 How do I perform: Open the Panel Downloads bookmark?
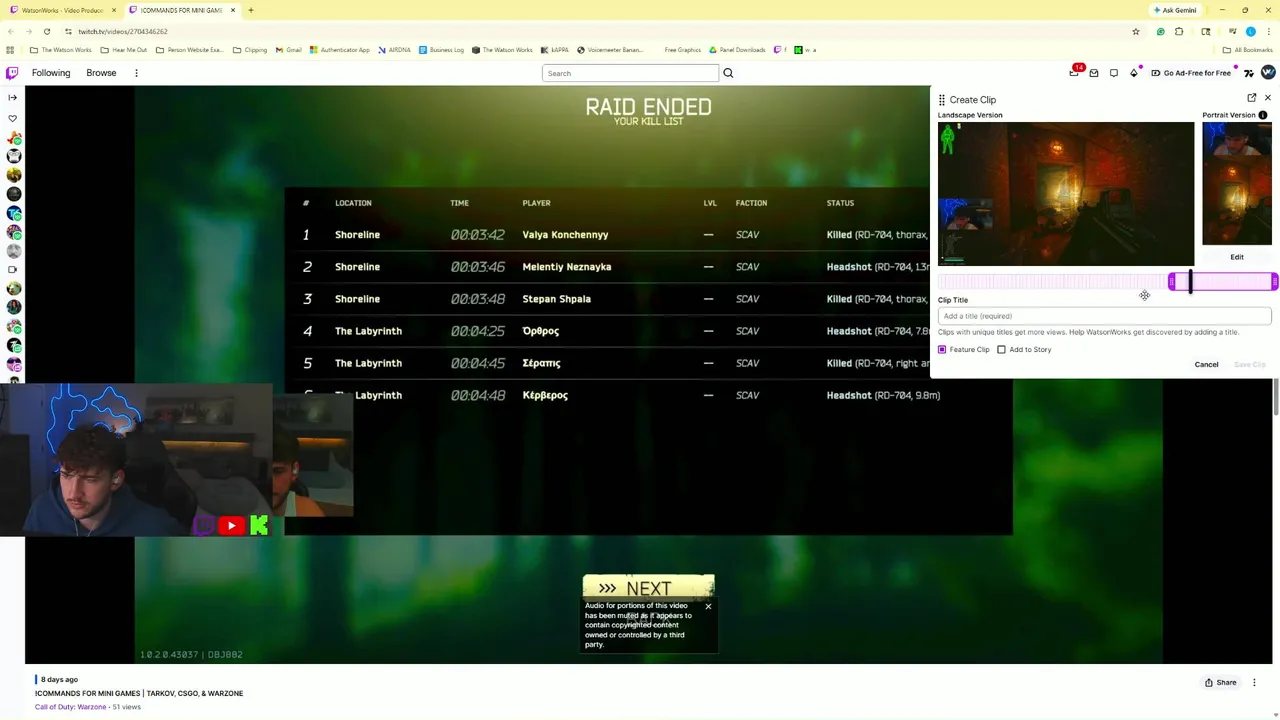737,50
